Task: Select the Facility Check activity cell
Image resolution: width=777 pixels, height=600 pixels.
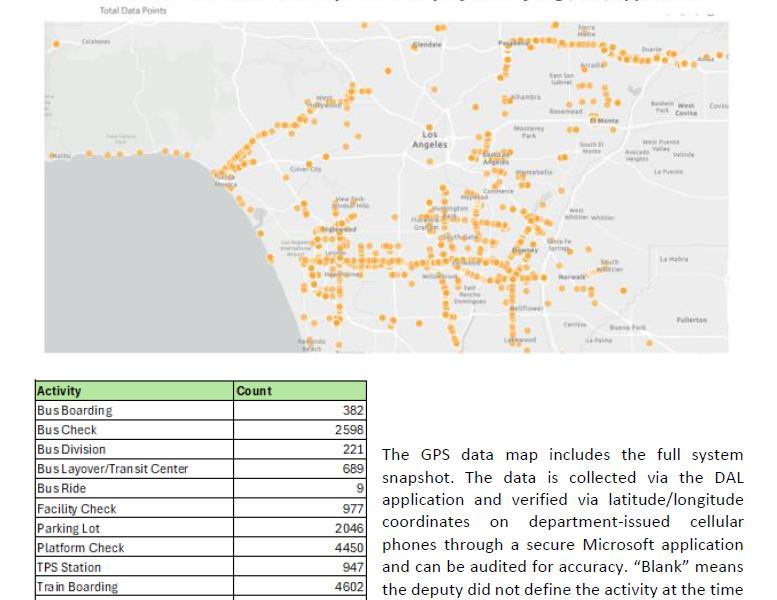Action: coord(76,509)
